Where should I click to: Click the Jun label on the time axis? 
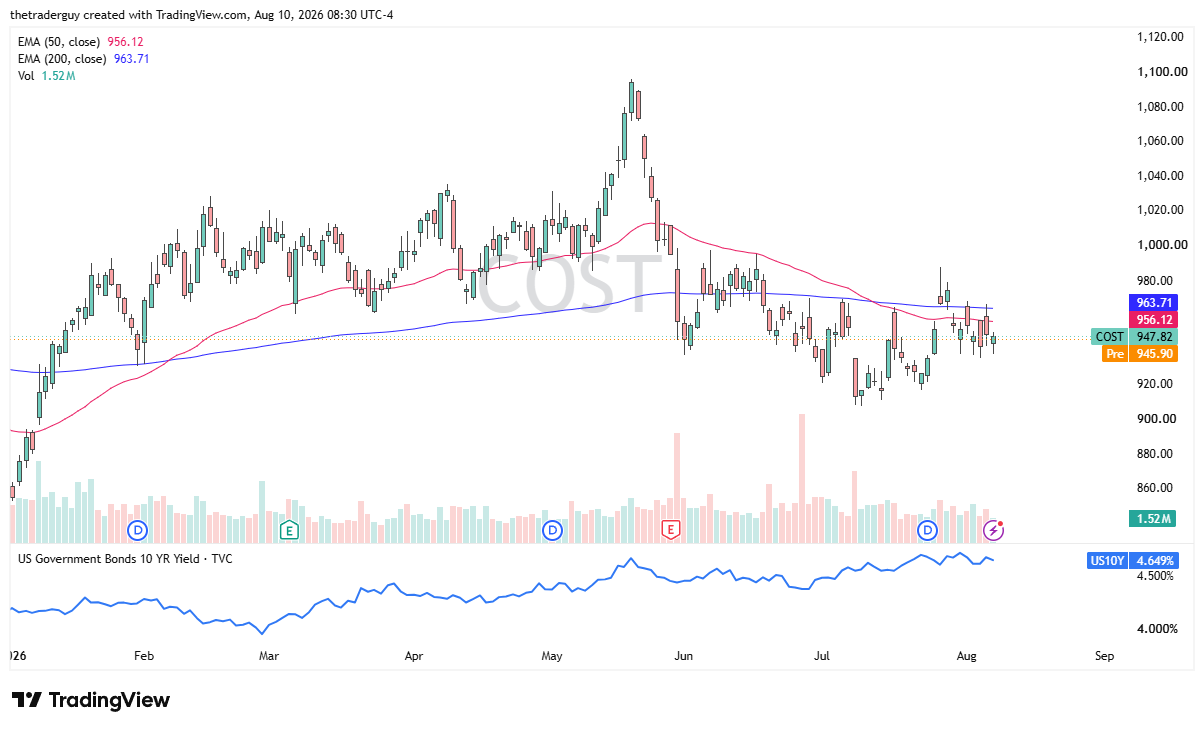pyautogui.click(x=684, y=657)
